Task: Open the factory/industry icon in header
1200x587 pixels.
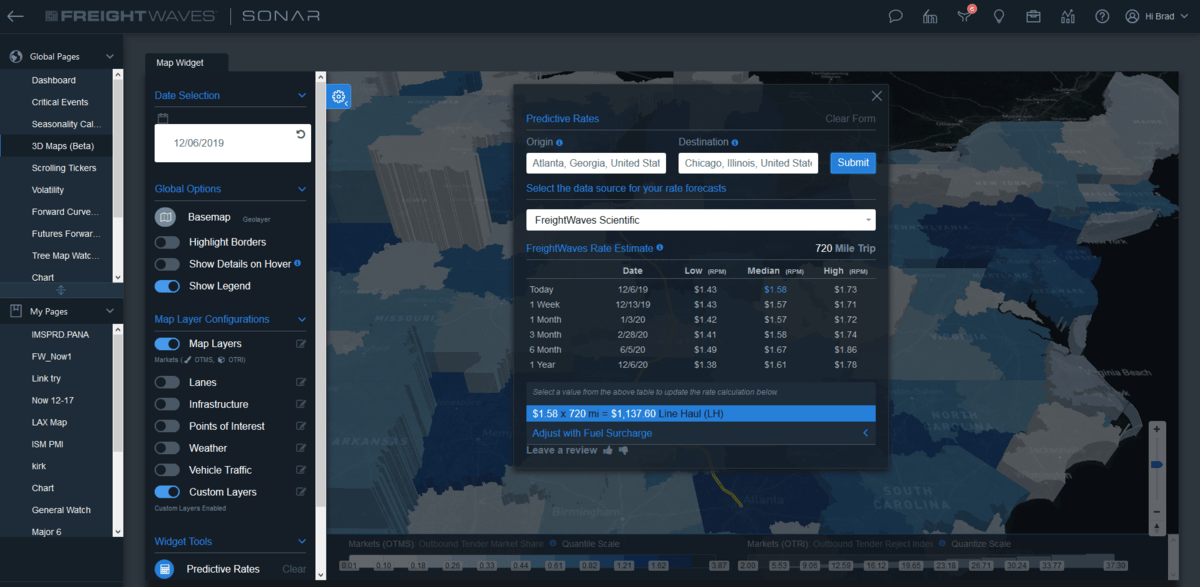Action: tap(930, 16)
